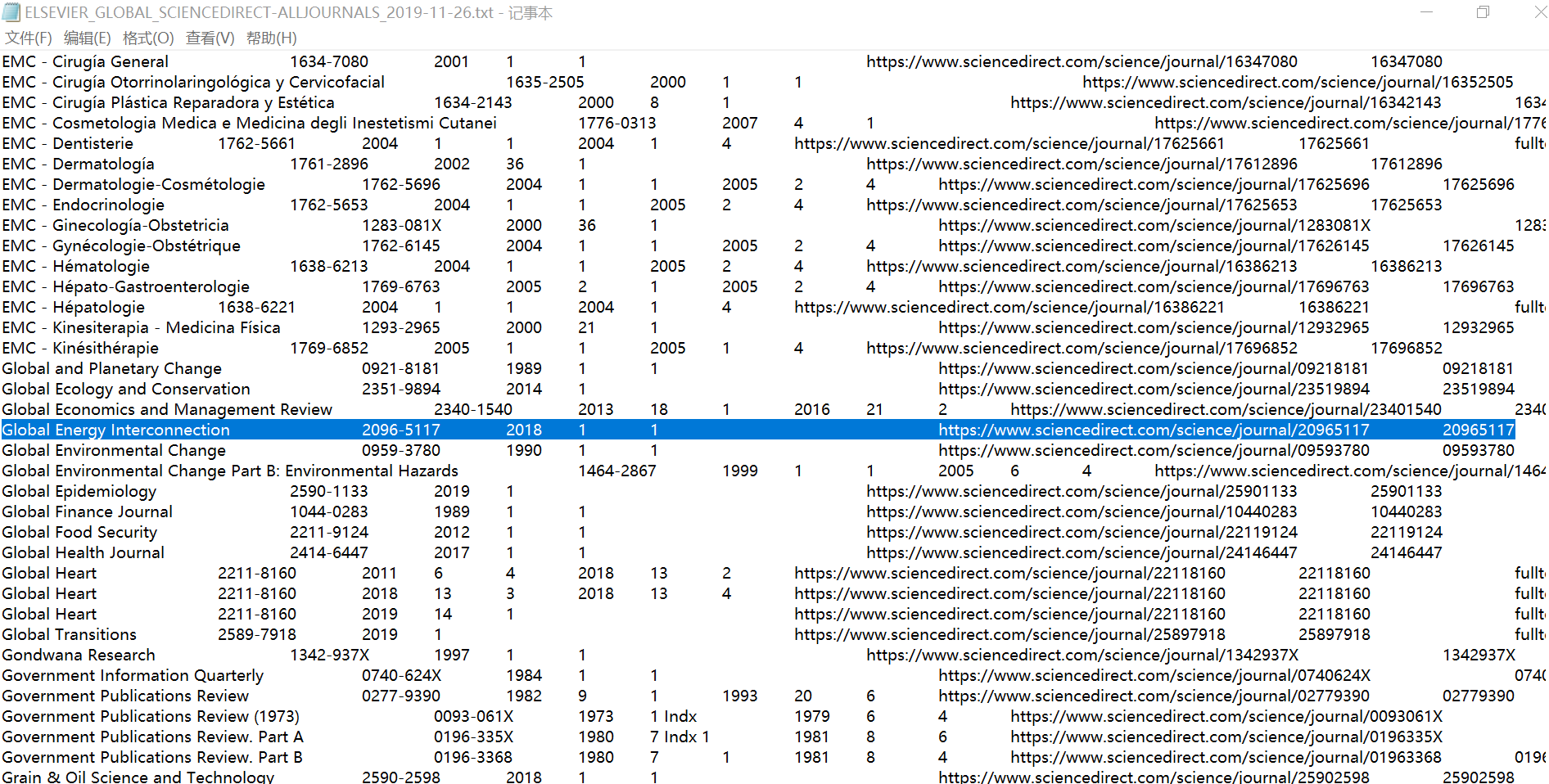
Task: Click the text 'Gondwana Research'
Action: 79,655
